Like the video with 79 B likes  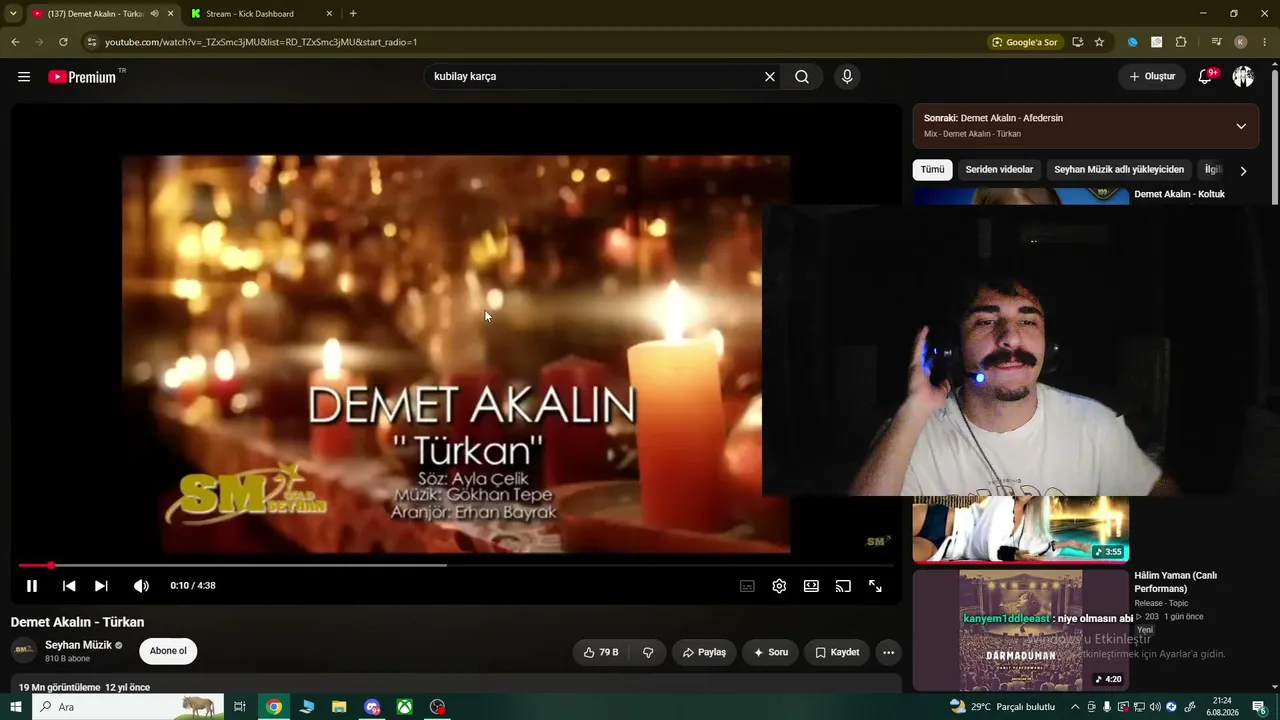(x=600, y=652)
